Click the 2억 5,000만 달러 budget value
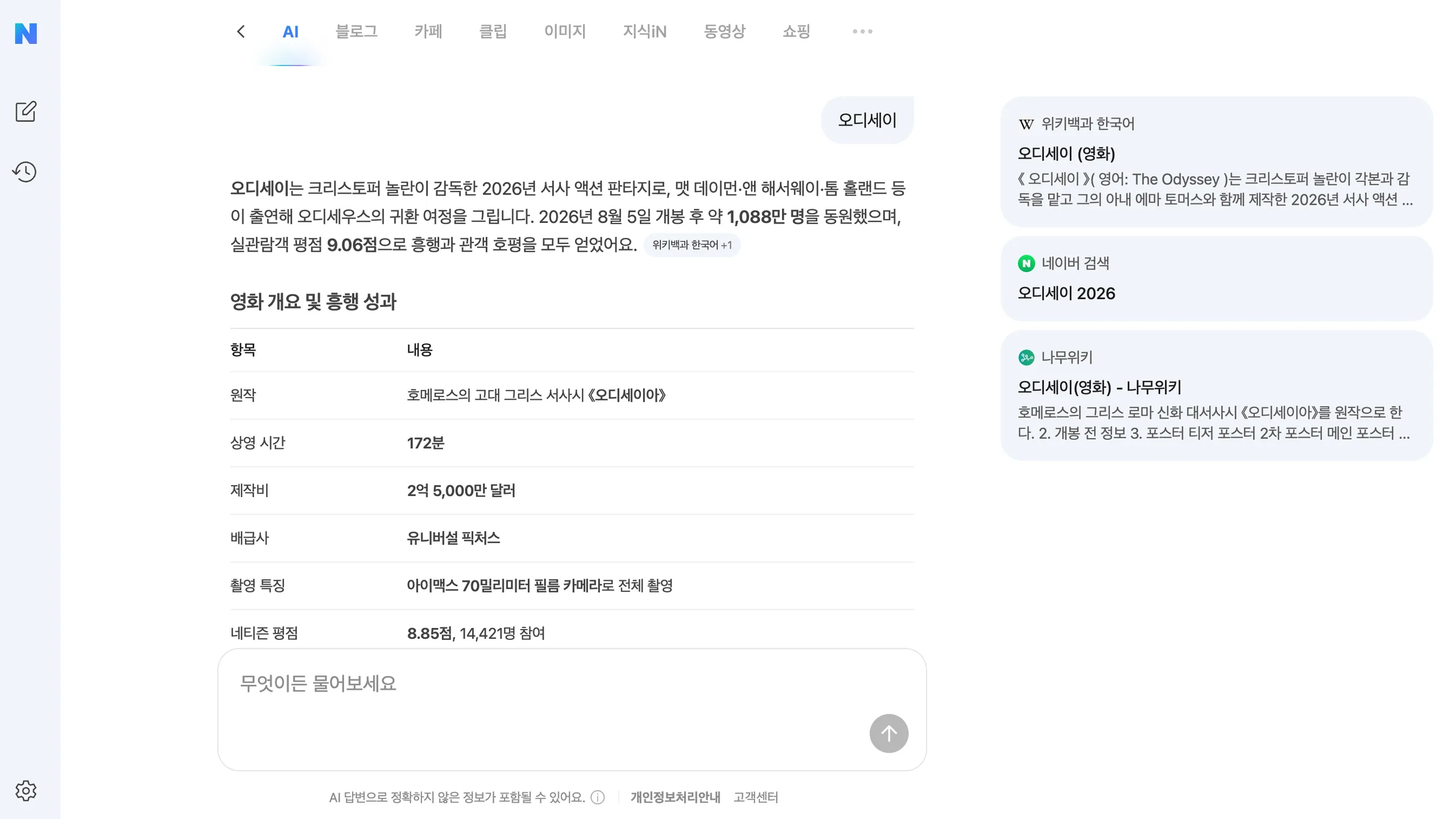Viewport: 1456px width, 819px height. tap(461, 491)
